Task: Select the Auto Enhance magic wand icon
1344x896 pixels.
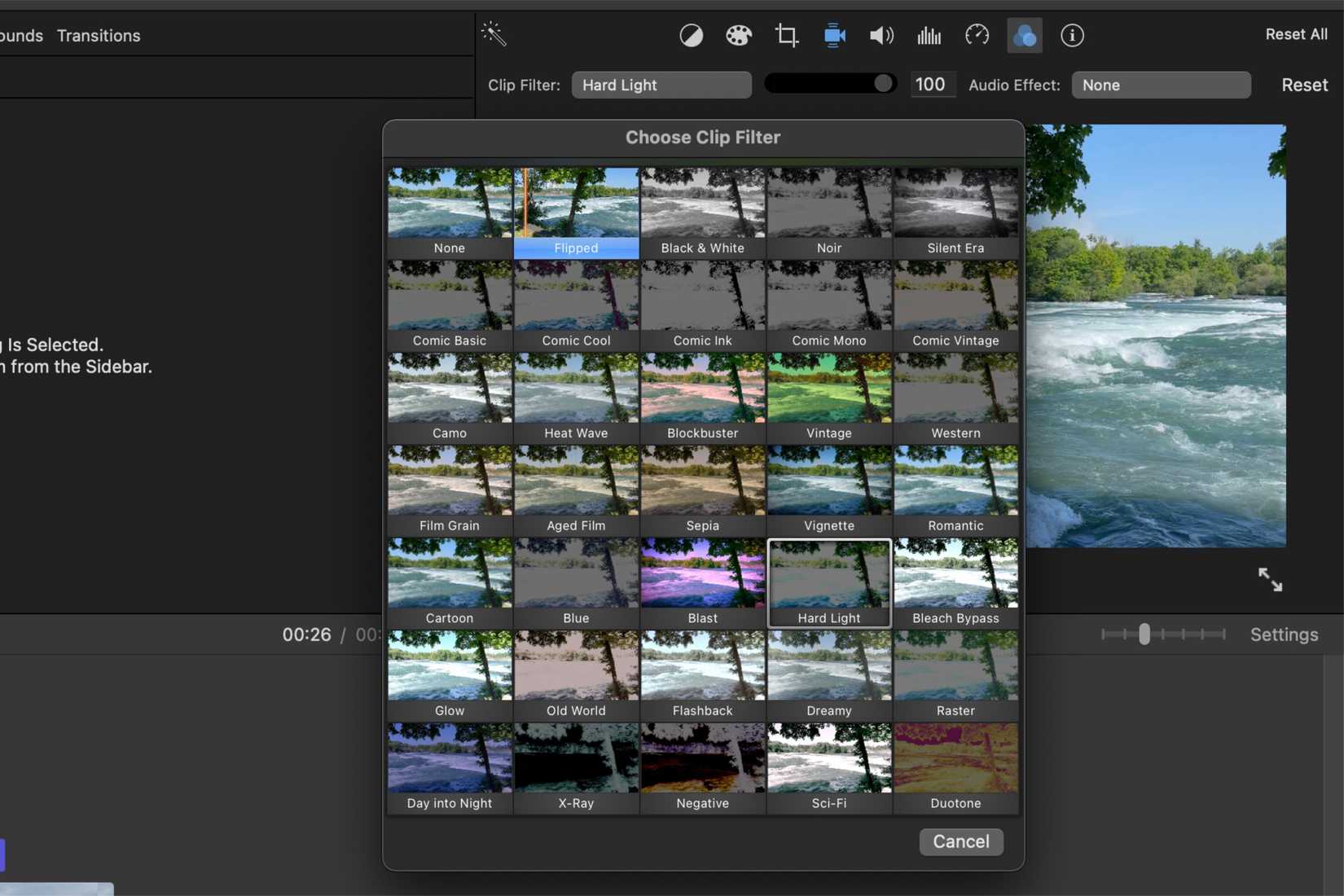Action: [493, 33]
